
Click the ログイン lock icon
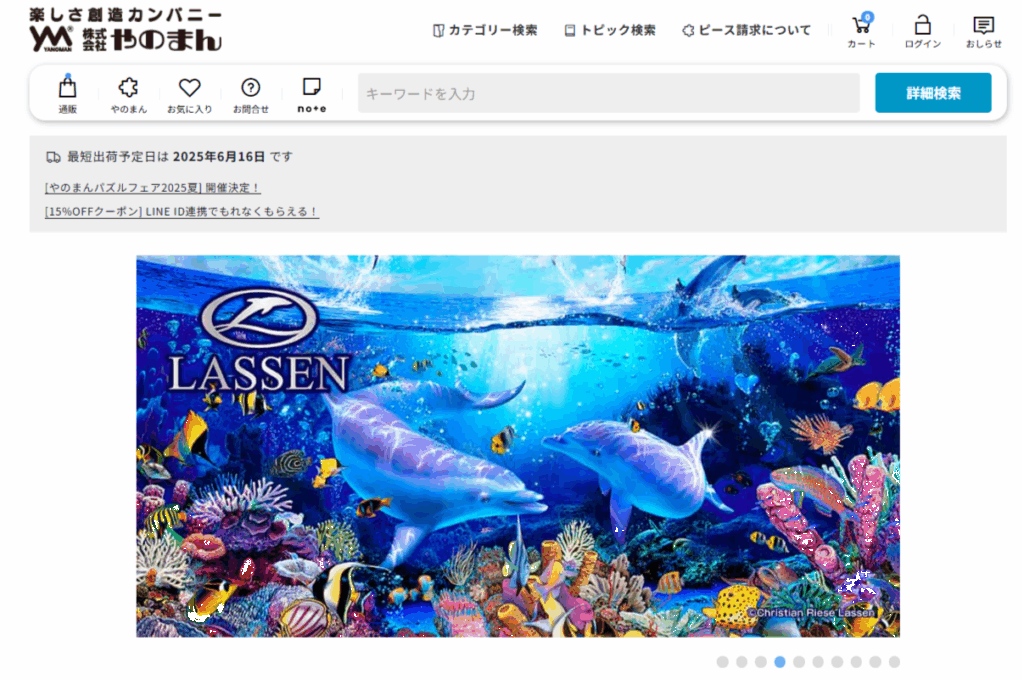point(922,25)
